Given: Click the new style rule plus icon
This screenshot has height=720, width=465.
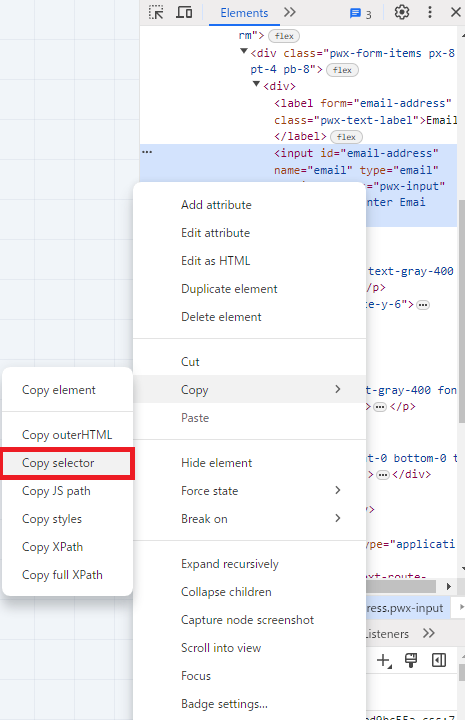Looking at the screenshot, I should click(x=384, y=660).
